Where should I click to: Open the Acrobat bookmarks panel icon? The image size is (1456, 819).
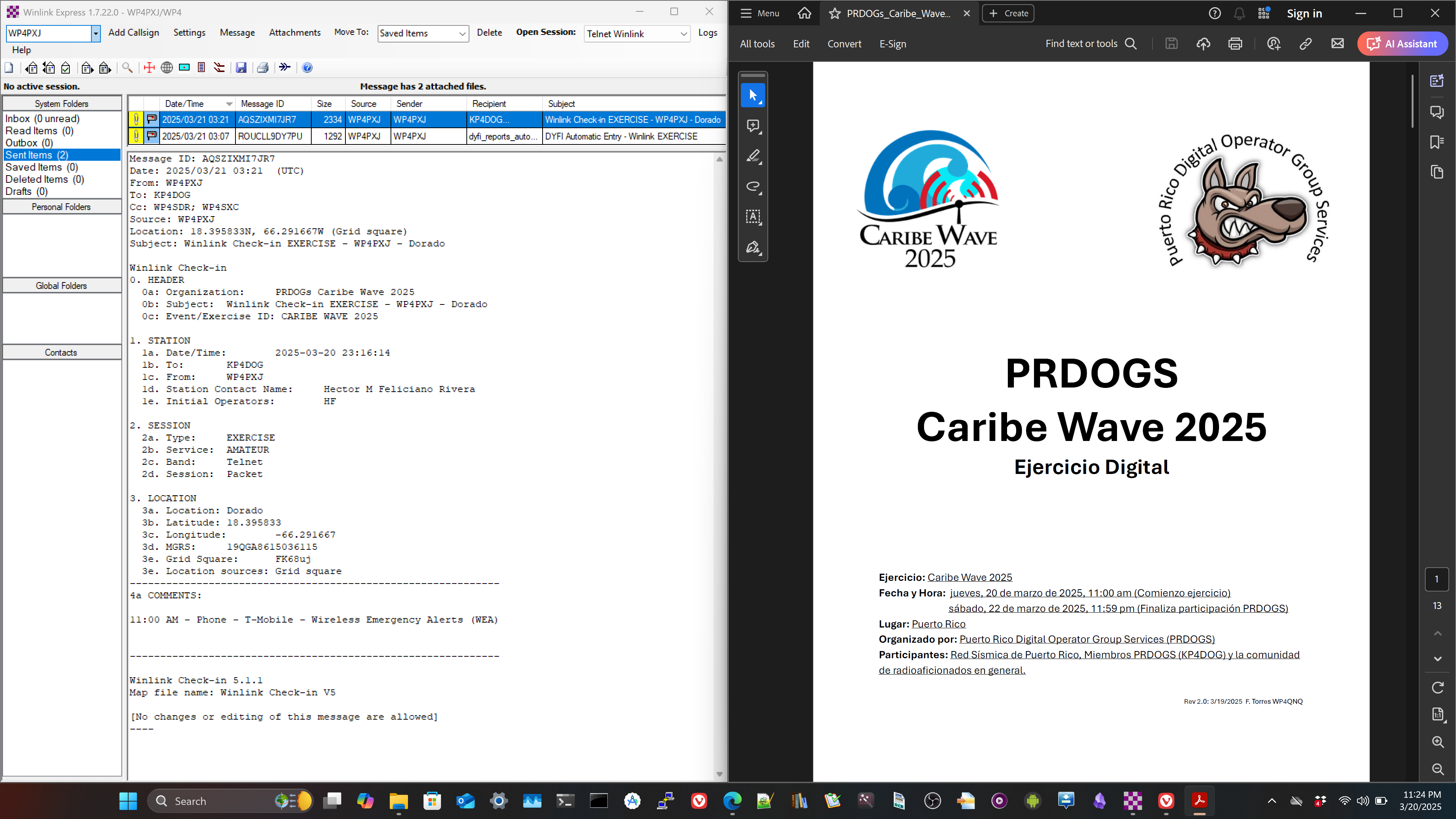[1437, 142]
